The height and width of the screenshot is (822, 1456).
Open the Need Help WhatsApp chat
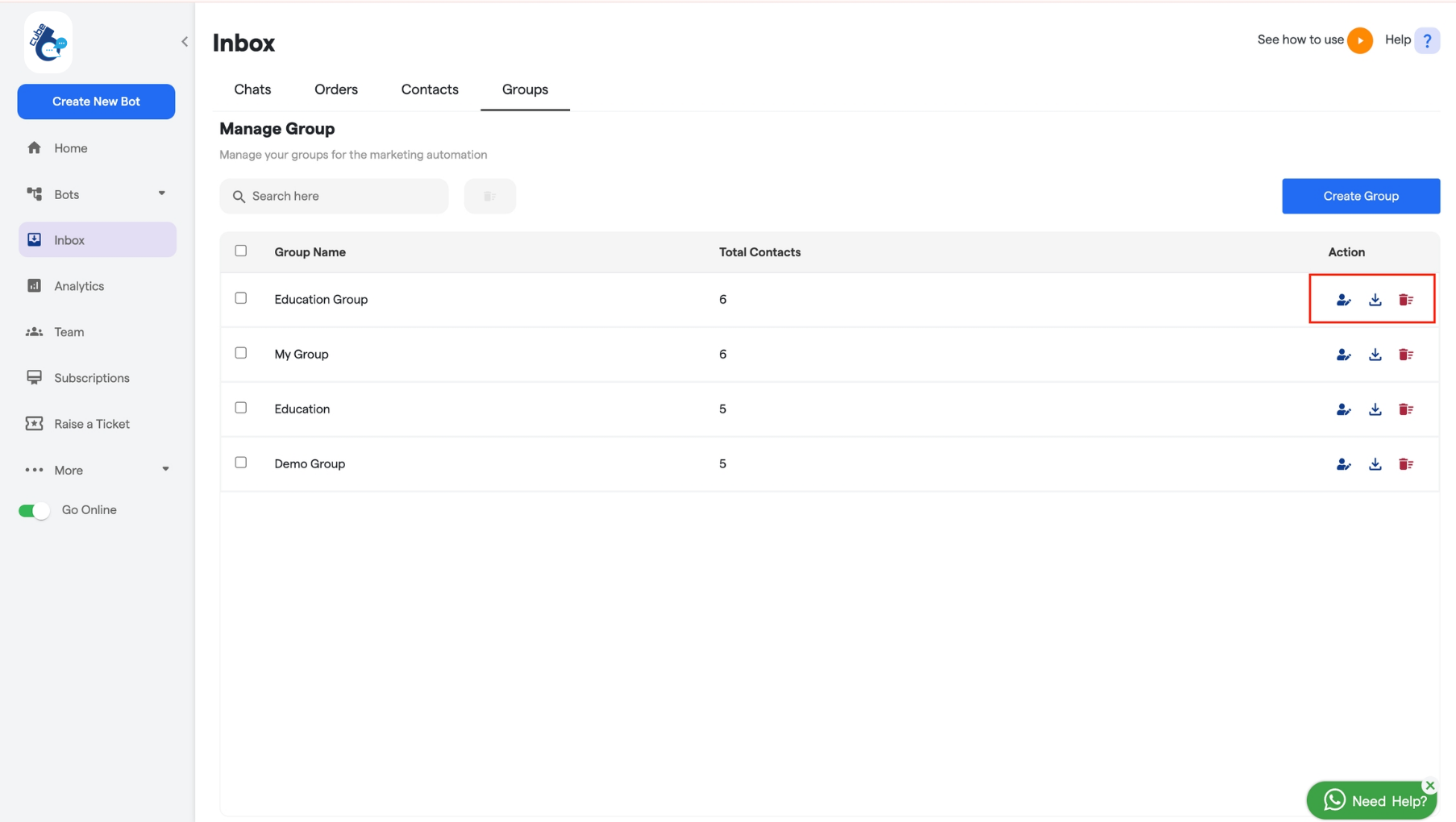(x=1371, y=800)
